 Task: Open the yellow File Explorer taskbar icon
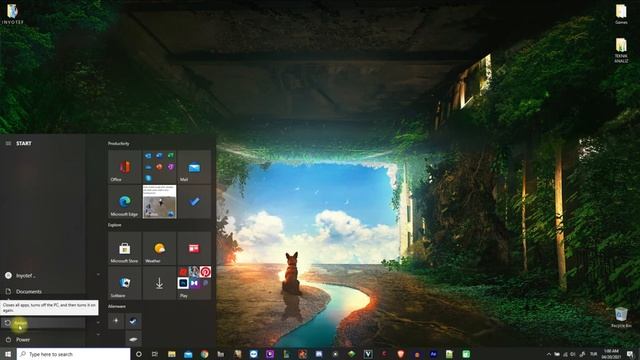[172, 354]
